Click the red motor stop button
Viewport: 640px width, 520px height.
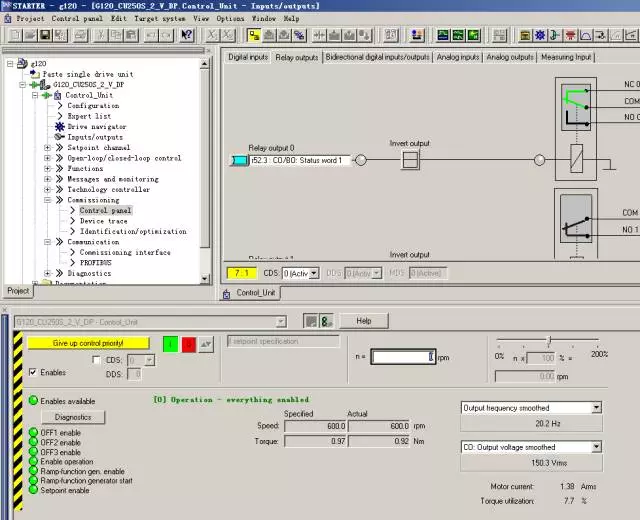pyautogui.click(x=188, y=344)
